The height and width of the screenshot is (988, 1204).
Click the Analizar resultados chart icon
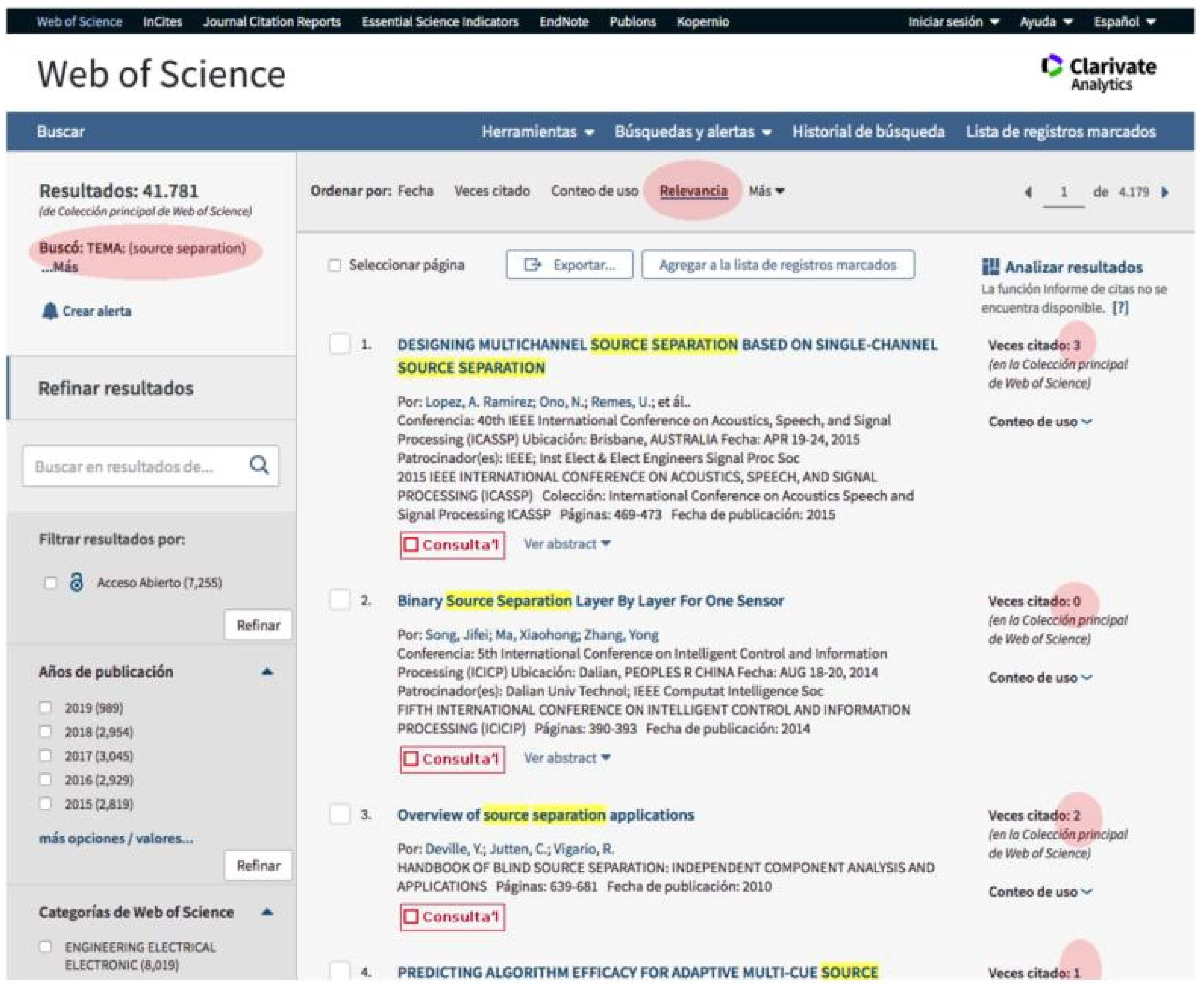(x=990, y=266)
